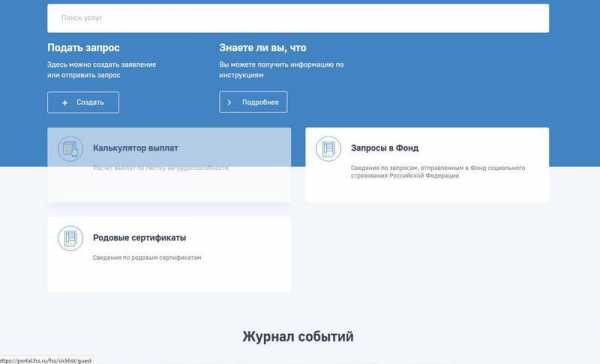
Task: Click the plus icon in Создать button
Action: (x=65, y=103)
